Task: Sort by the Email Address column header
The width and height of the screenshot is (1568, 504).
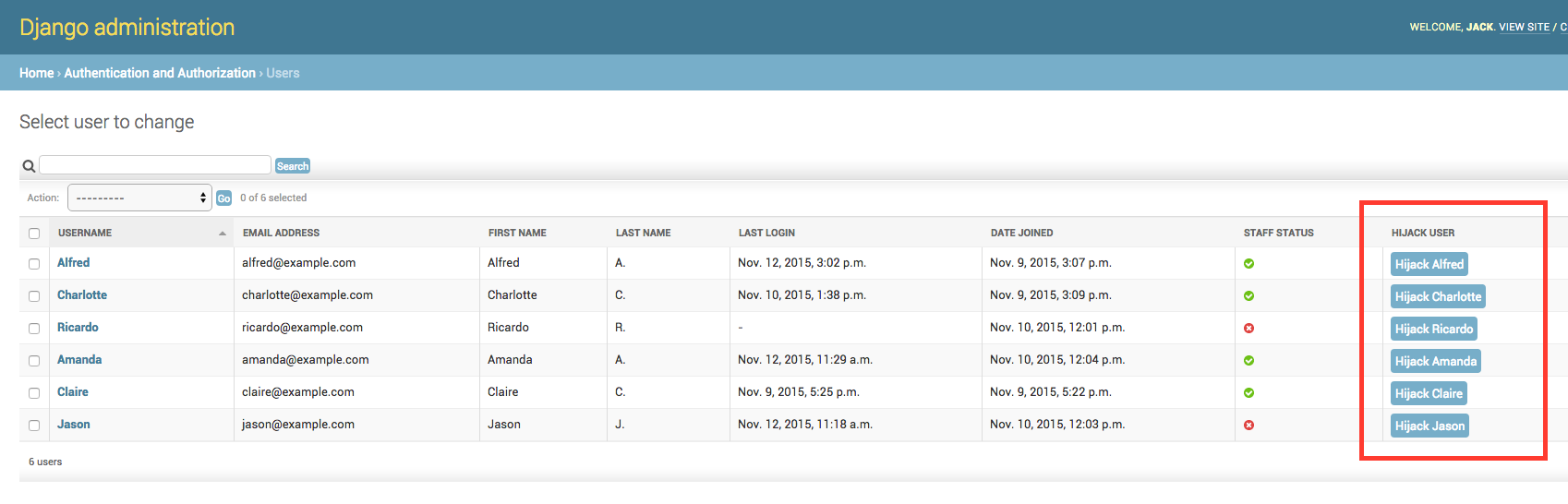Action: (281, 233)
